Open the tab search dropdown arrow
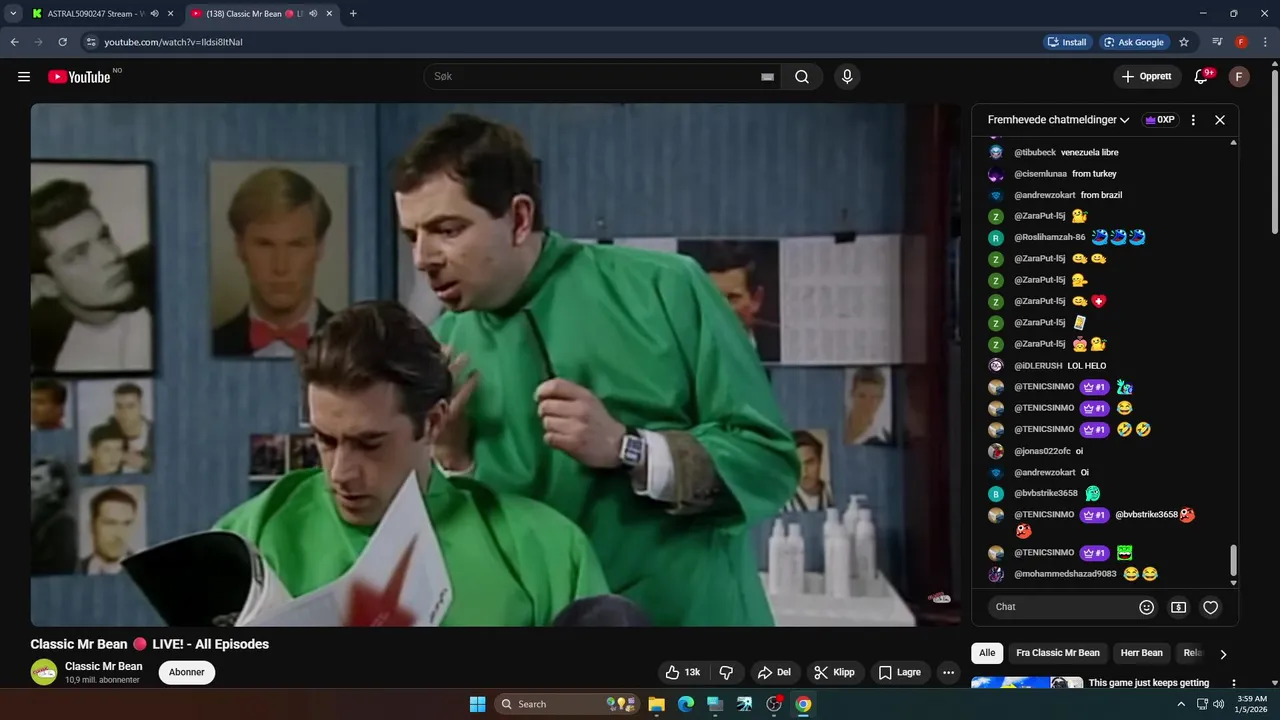The width and height of the screenshot is (1280, 720). tap(13, 14)
